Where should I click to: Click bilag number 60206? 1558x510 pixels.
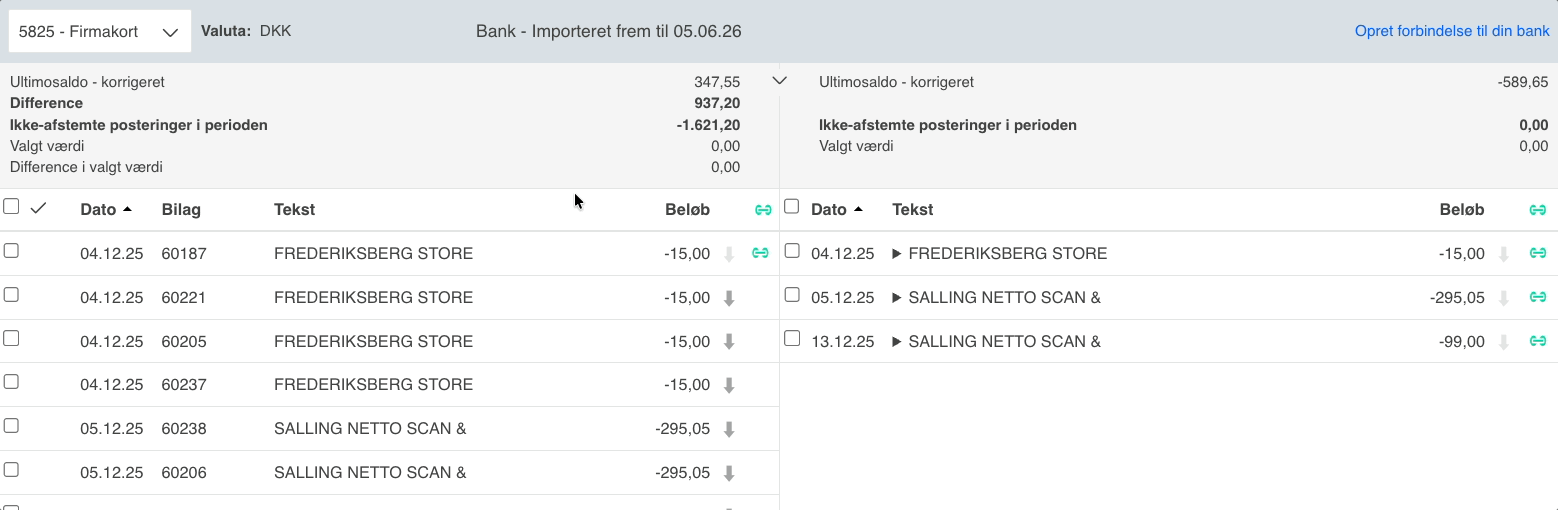tap(184, 473)
